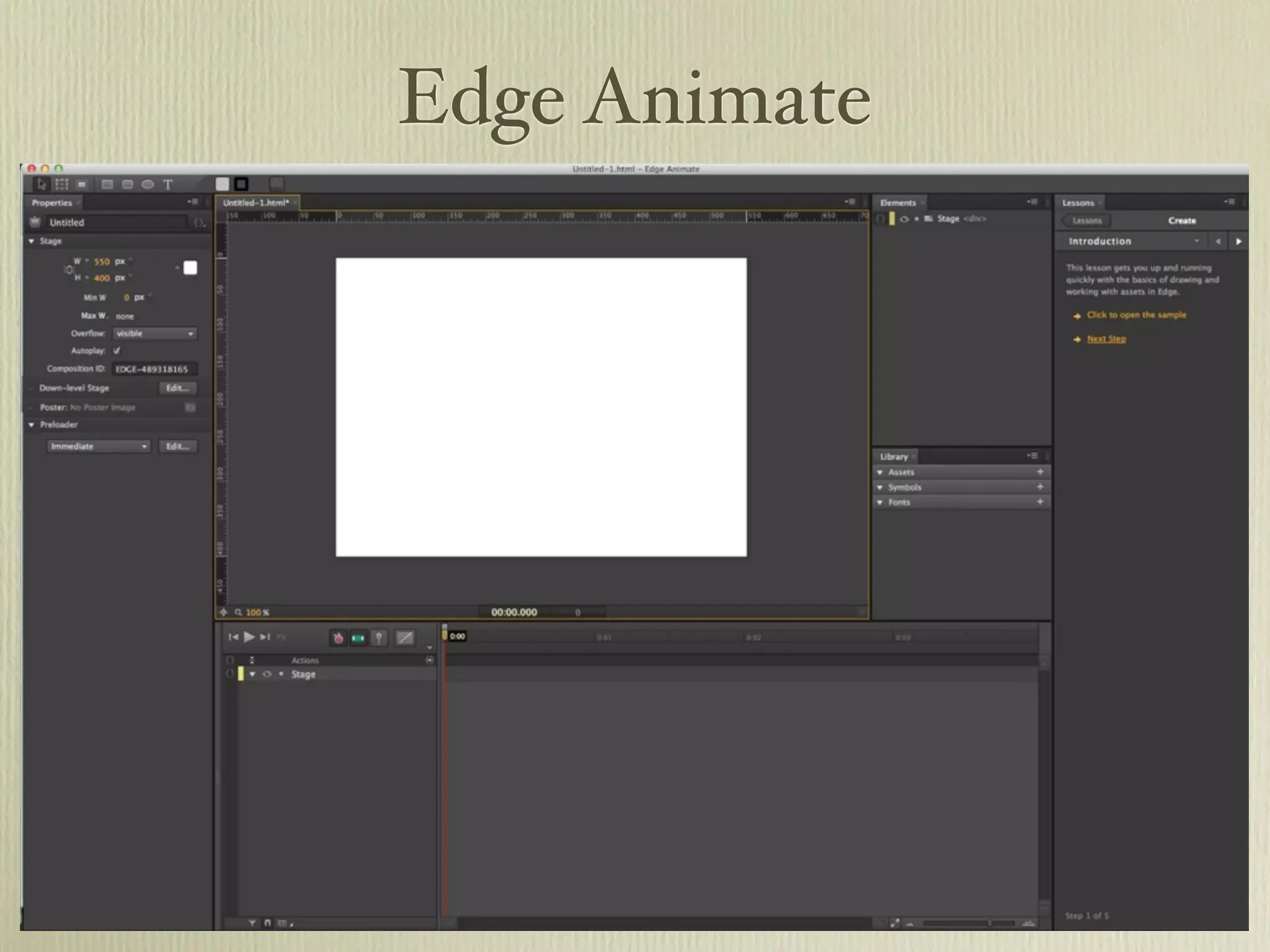The height and width of the screenshot is (952, 1270).
Task: Click the white stage background color swatch
Action: tap(190, 268)
